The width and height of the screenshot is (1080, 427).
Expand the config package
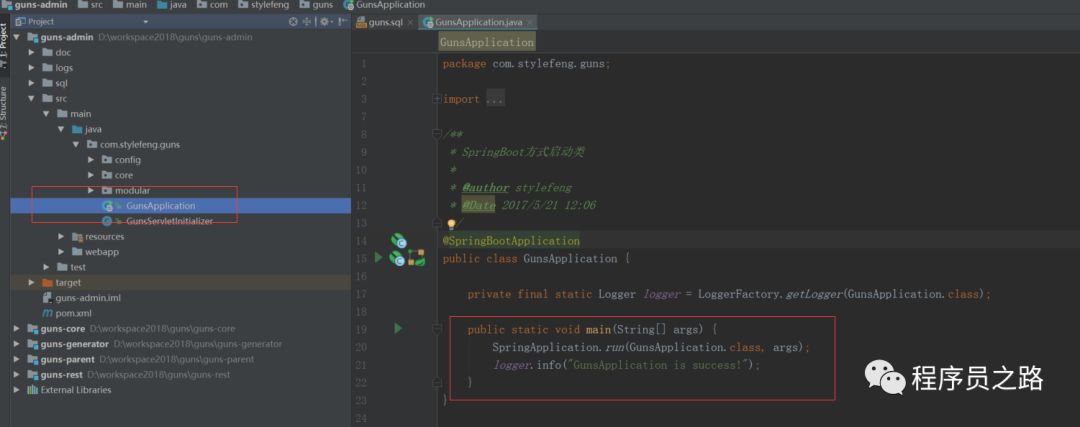(91, 160)
